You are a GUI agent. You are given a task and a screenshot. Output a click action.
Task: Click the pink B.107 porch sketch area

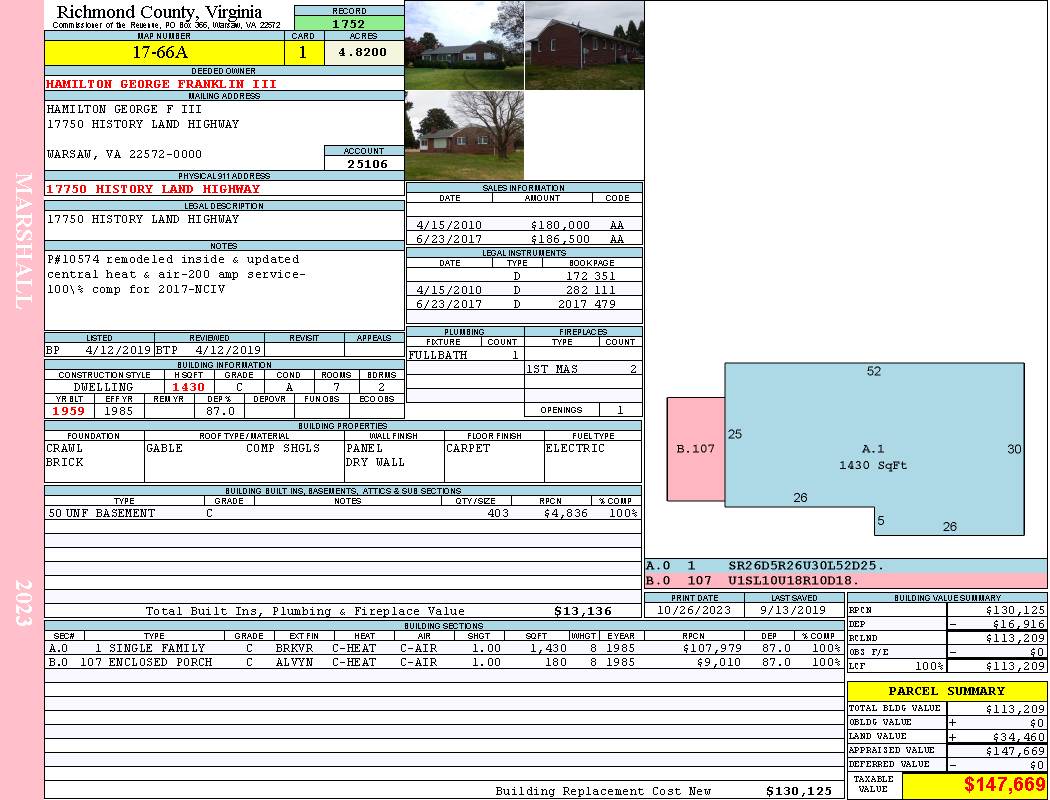[696, 449]
